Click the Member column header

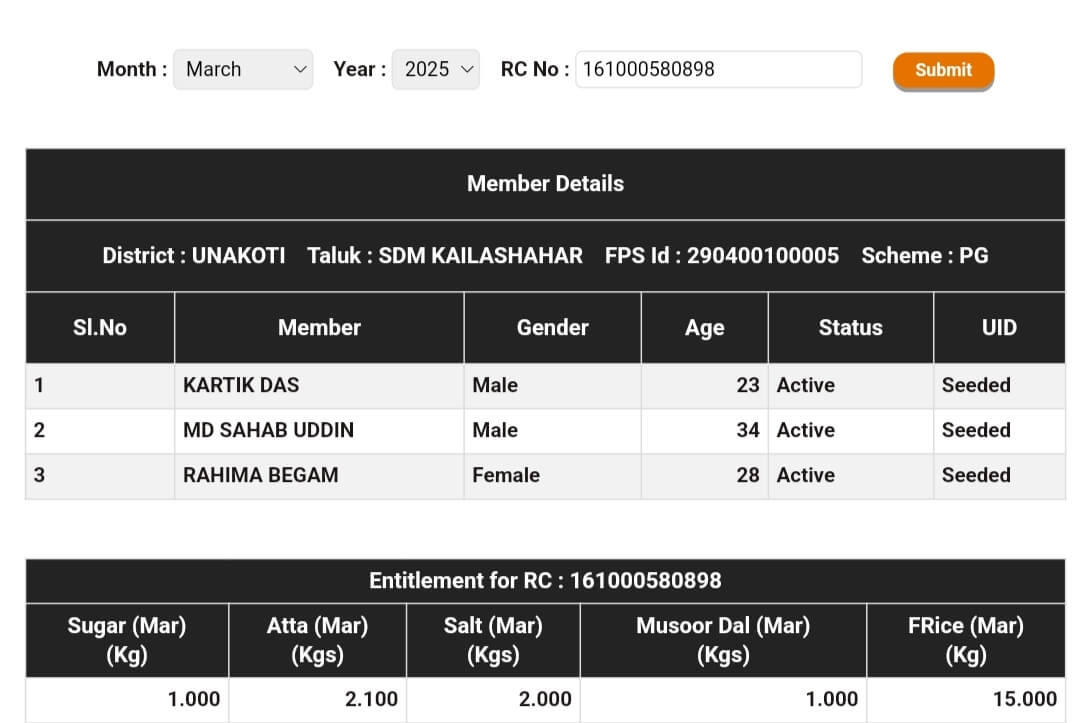[x=319, y=328]
